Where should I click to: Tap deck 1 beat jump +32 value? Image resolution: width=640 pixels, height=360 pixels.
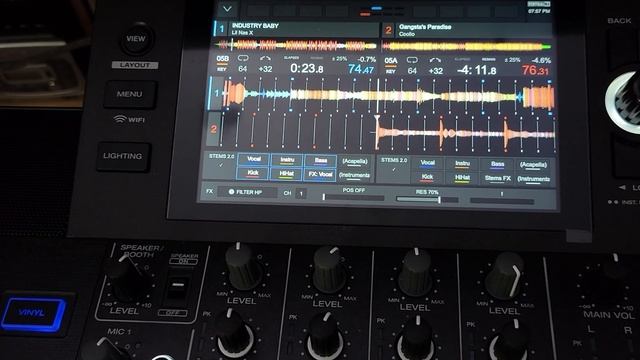point(265,69)
